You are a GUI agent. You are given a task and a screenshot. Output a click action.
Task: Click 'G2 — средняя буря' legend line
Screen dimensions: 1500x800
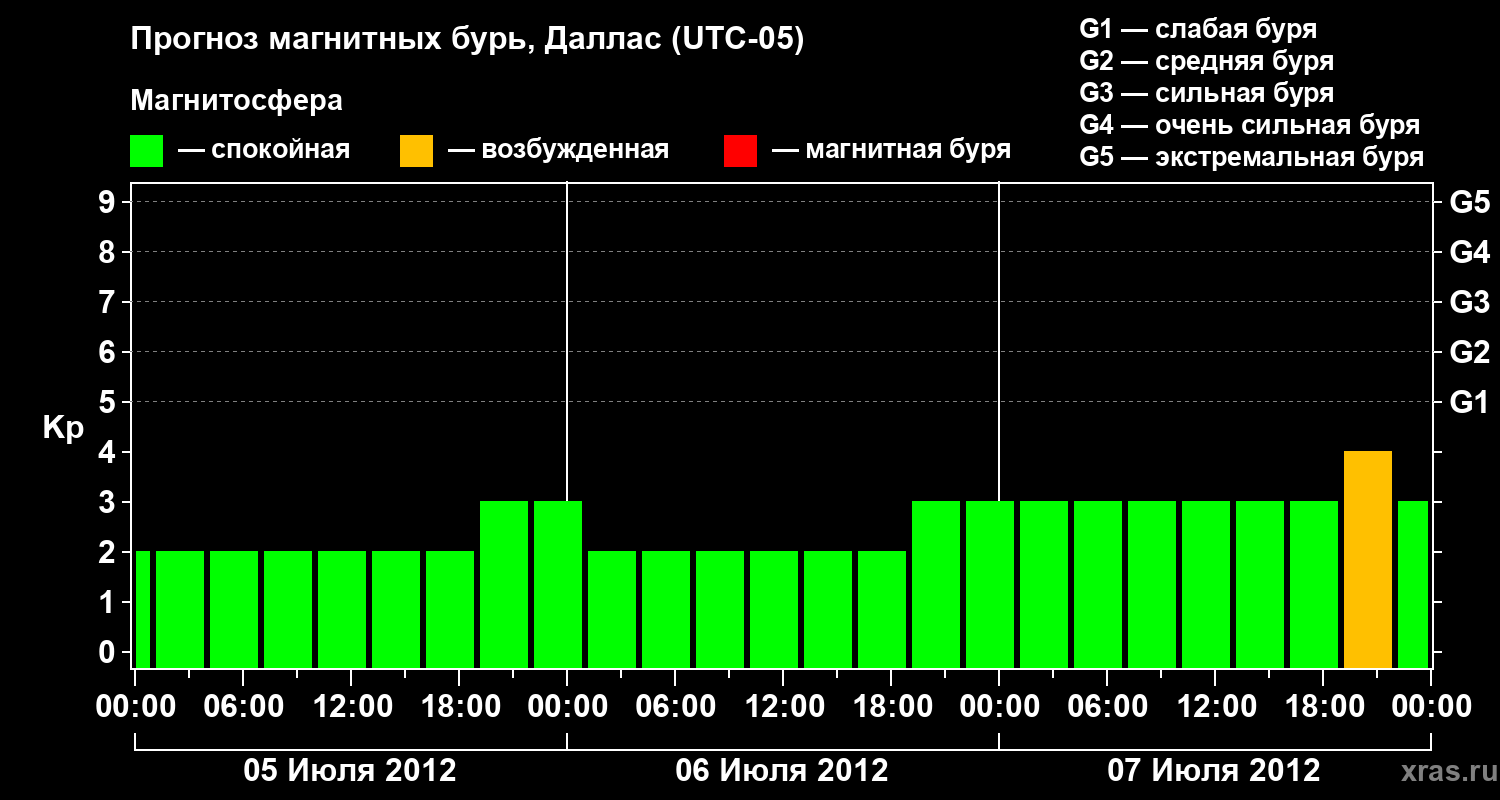[x=1206, y=61]
